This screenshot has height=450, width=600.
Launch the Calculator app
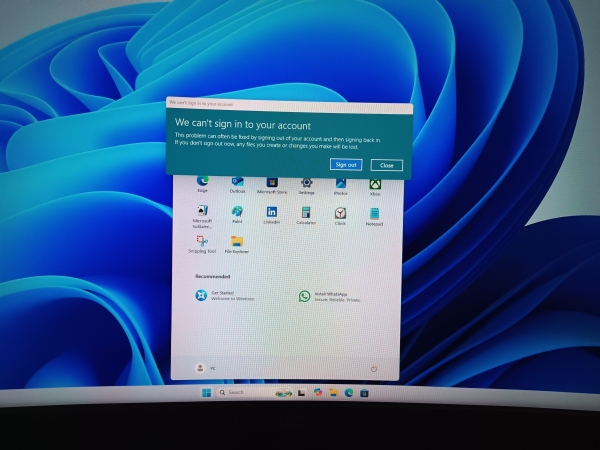click(x=306, y=215)
